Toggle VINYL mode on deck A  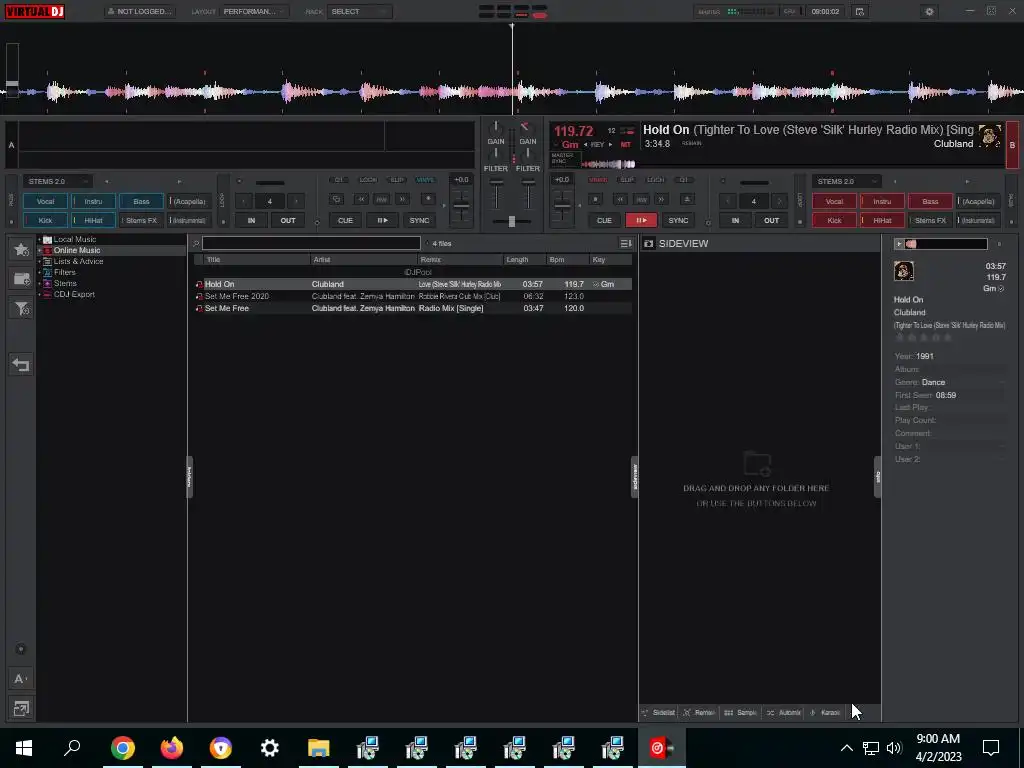(425, 180)
